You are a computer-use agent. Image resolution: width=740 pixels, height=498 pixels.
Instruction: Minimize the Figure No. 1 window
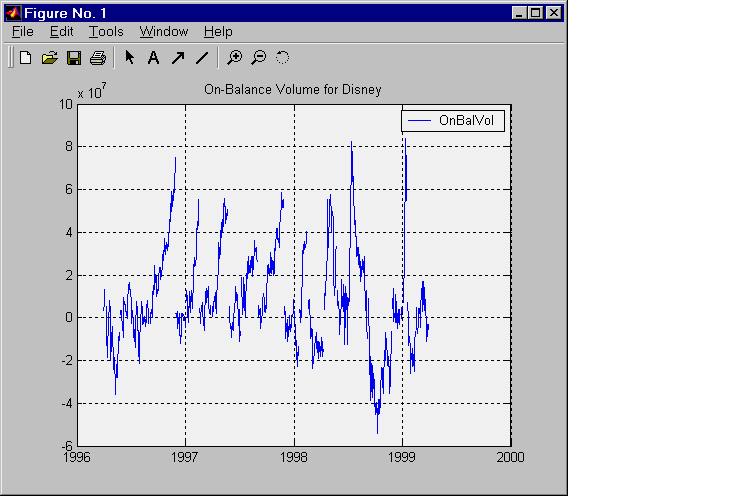pos(519,13)
